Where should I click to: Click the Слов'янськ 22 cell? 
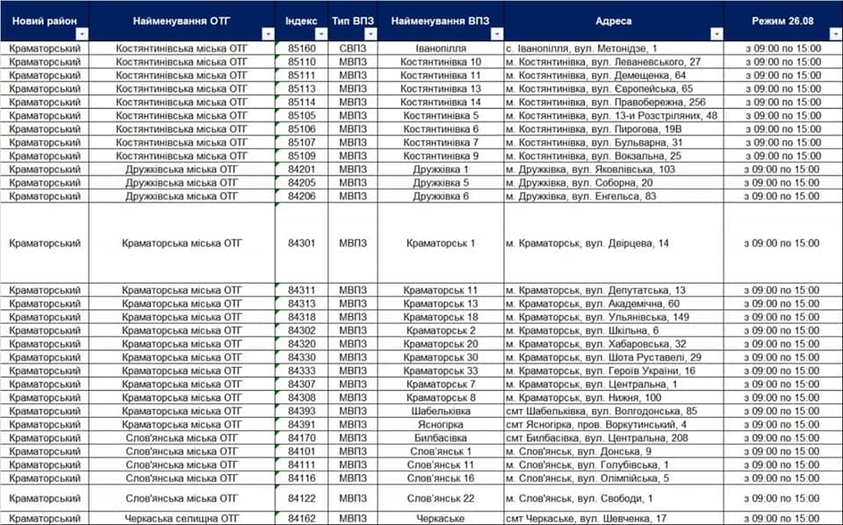(x=440, y=498)
